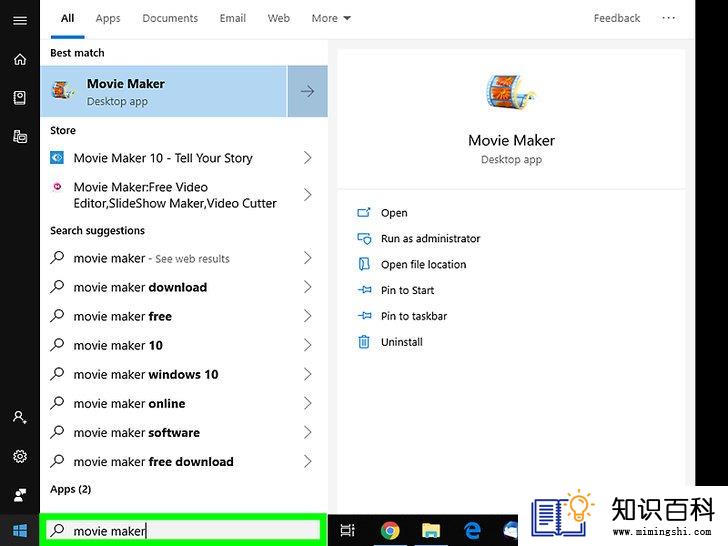Image resolution: width=728 pixels, height=546 pixels.
Task: Select Pin to taskbar
Action: (x=414, y=316)
